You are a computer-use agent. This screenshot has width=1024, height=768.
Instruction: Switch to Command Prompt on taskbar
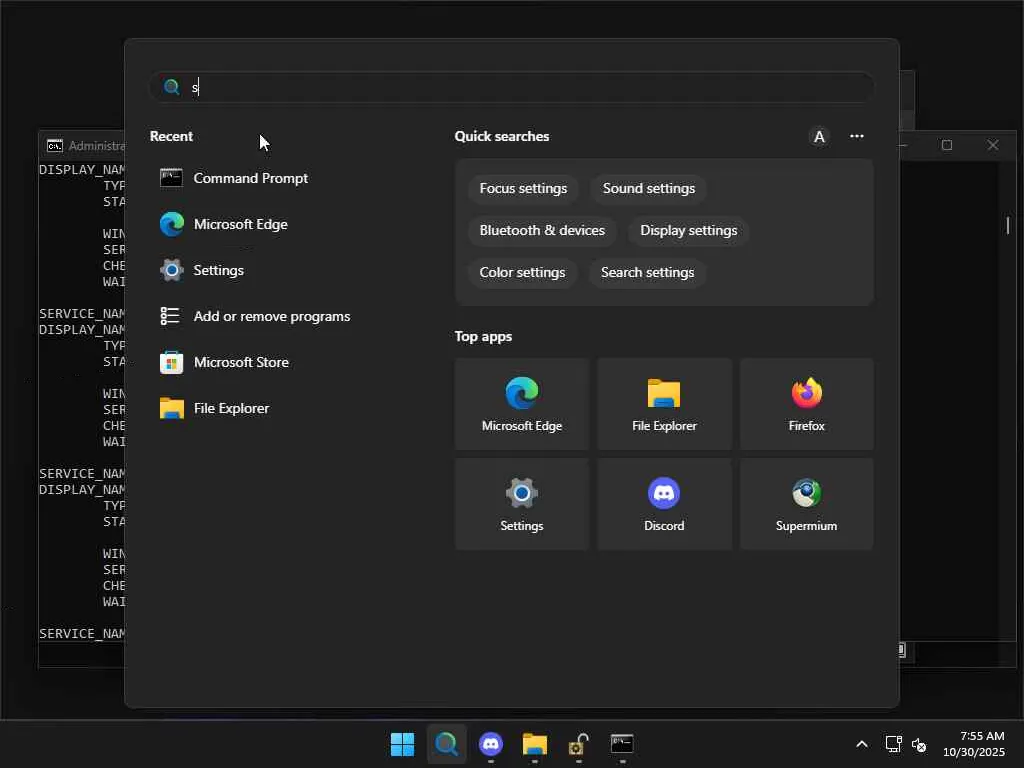point(622,744)
